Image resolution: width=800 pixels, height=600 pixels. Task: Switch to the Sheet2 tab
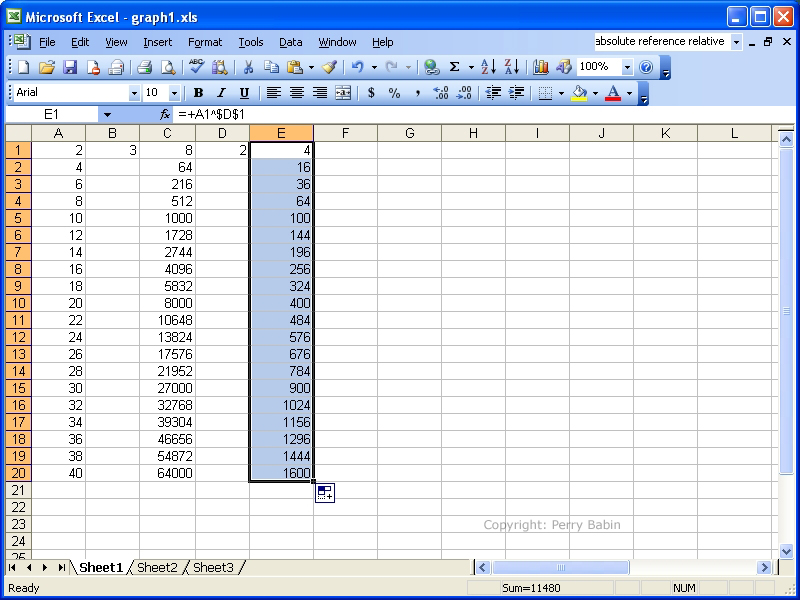point(157,567)
